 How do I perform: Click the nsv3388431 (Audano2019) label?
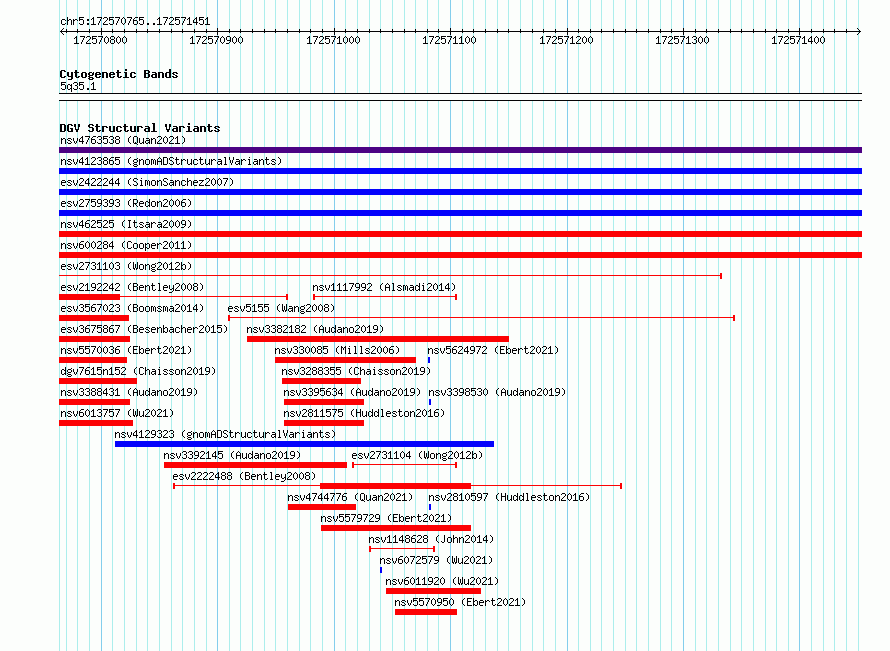129,392
